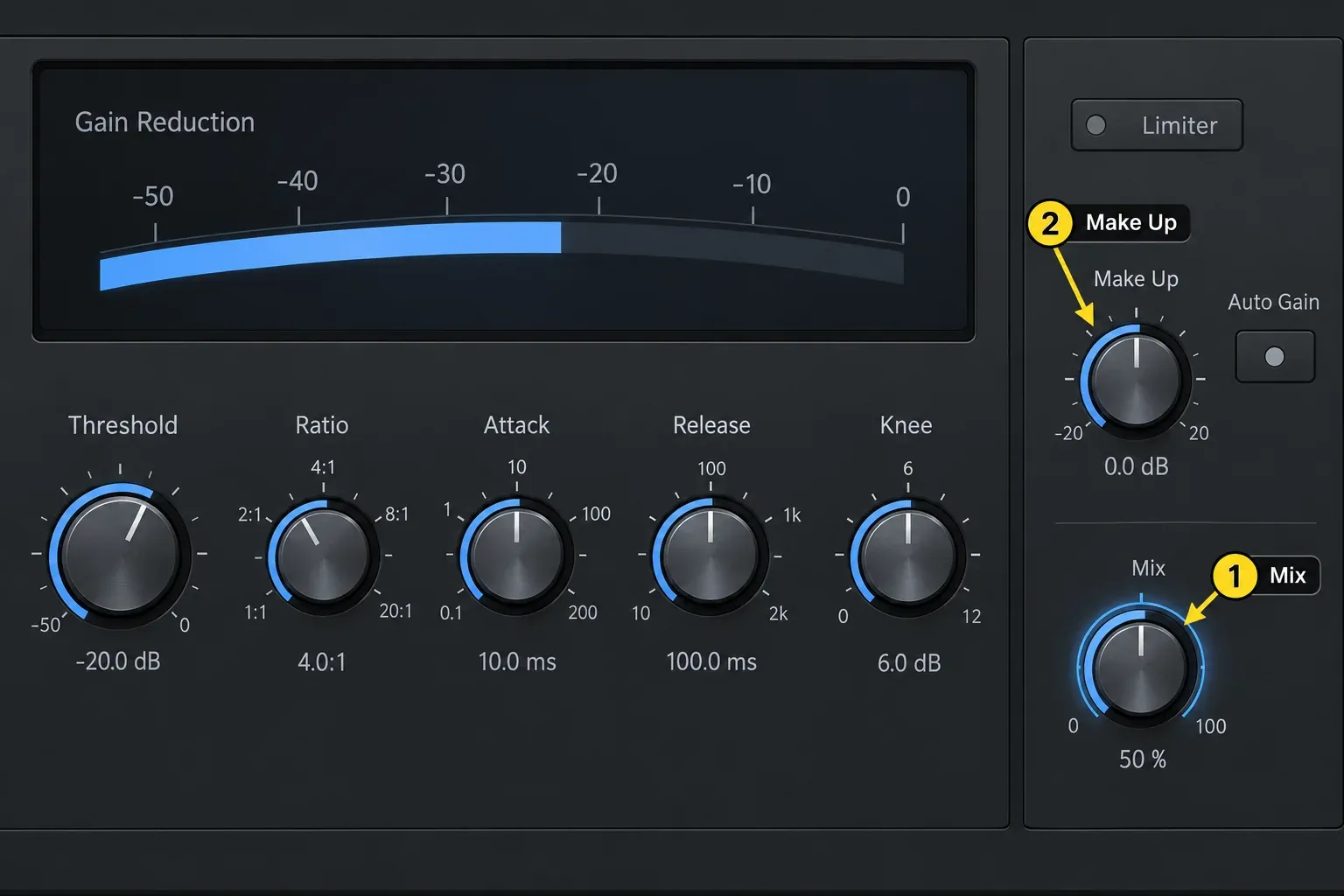Click the "50 %" Mix value

coord(1143,759)
